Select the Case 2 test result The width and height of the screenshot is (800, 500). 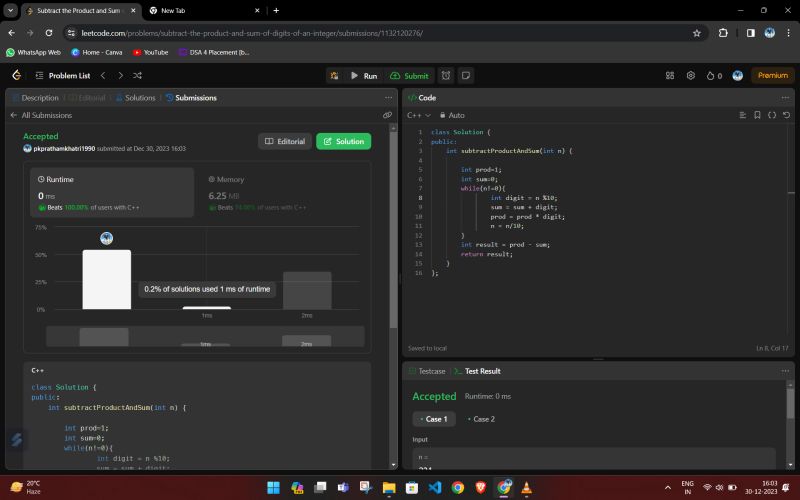[481, 419]
